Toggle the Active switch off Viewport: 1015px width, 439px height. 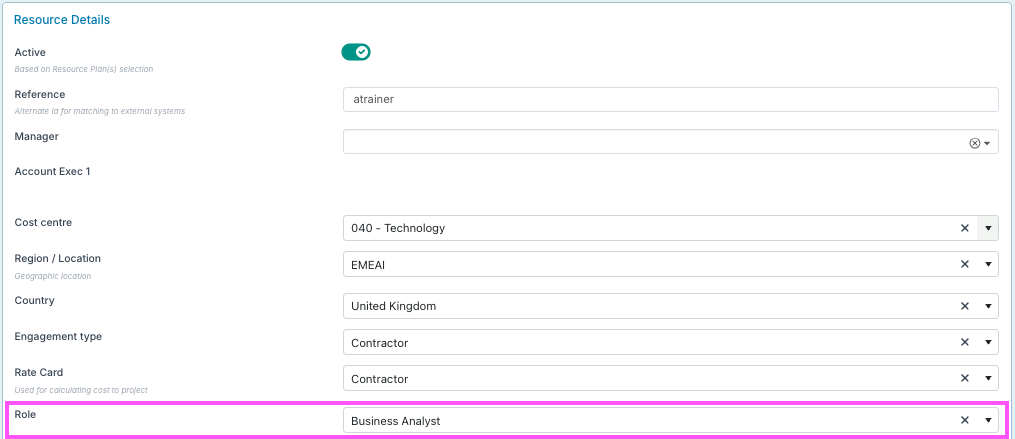click(356, 52)
